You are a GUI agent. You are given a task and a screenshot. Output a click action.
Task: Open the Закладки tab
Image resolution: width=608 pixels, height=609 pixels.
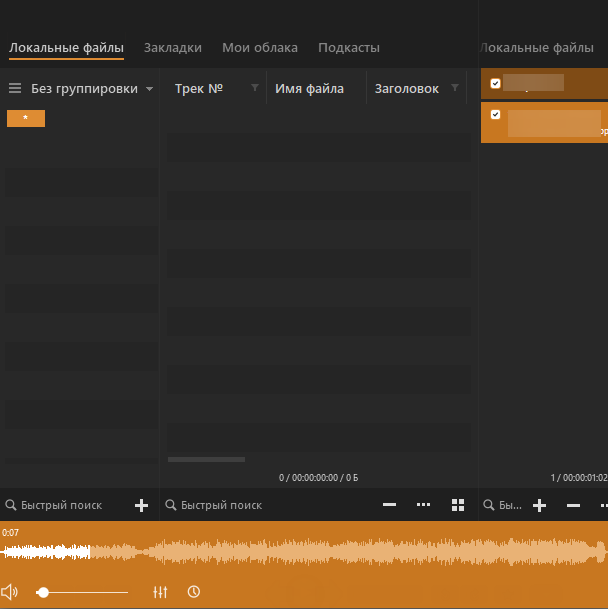tap(173, 48)
